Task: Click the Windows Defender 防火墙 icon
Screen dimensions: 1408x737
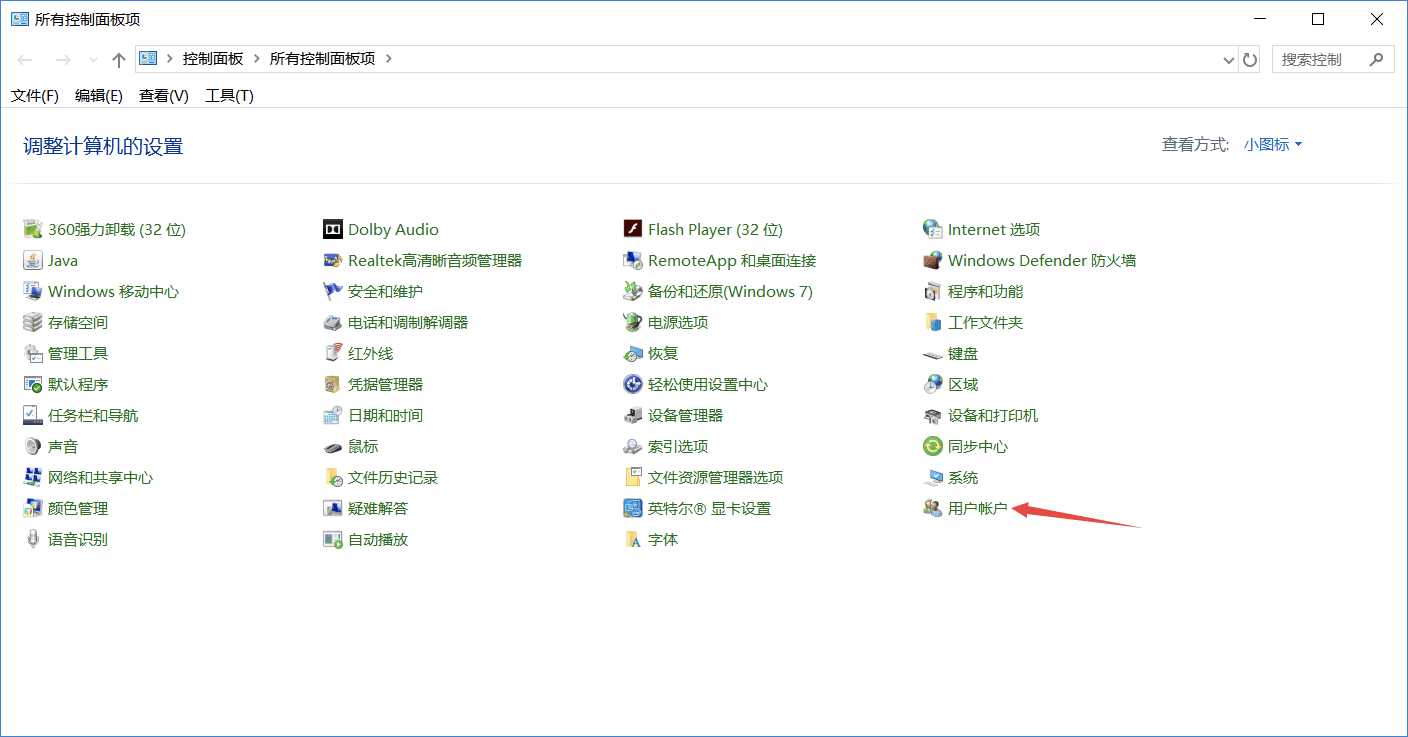Action: point(932,260)
